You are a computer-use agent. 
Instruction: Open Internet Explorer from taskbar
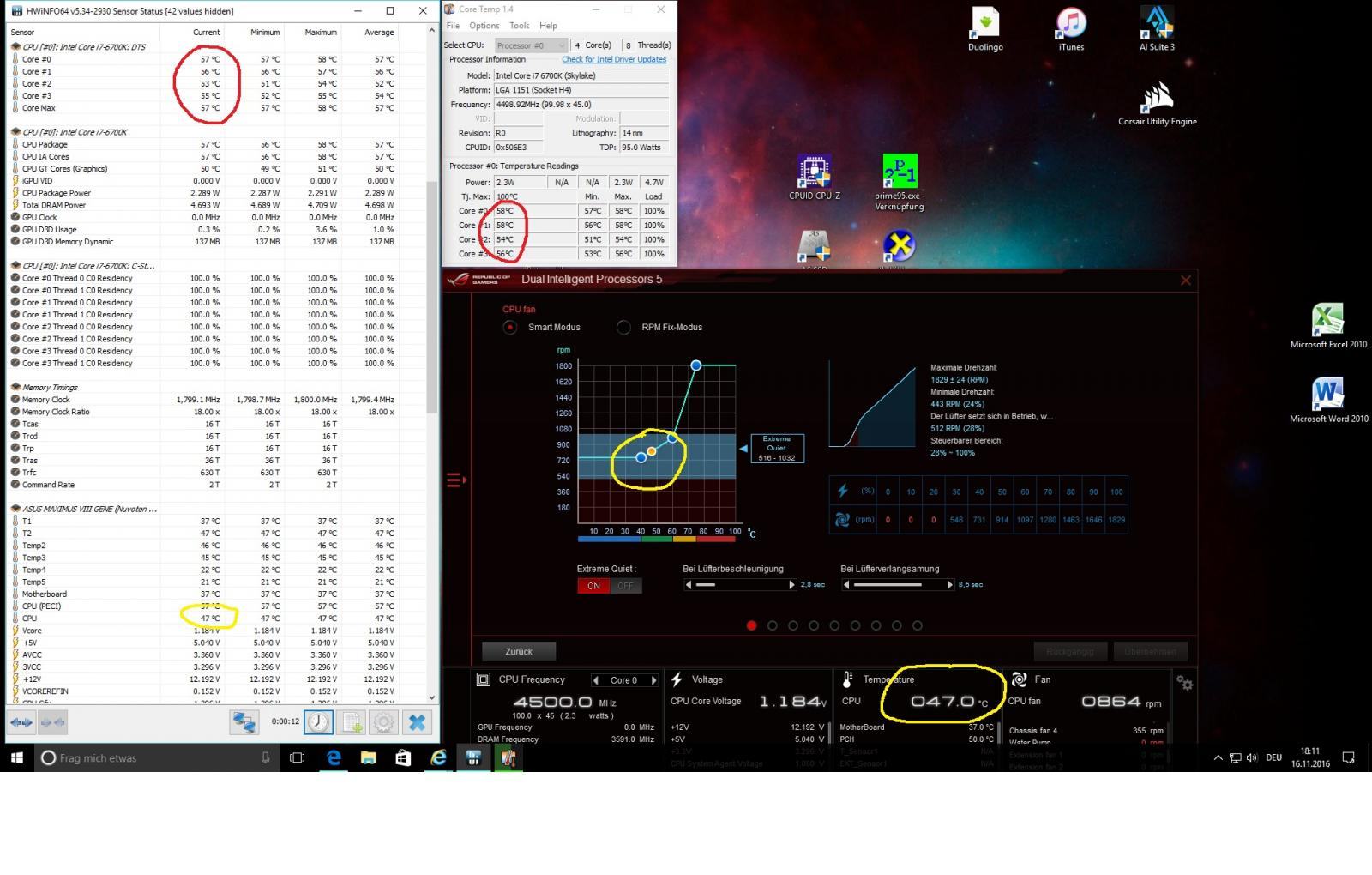(438, 757)
